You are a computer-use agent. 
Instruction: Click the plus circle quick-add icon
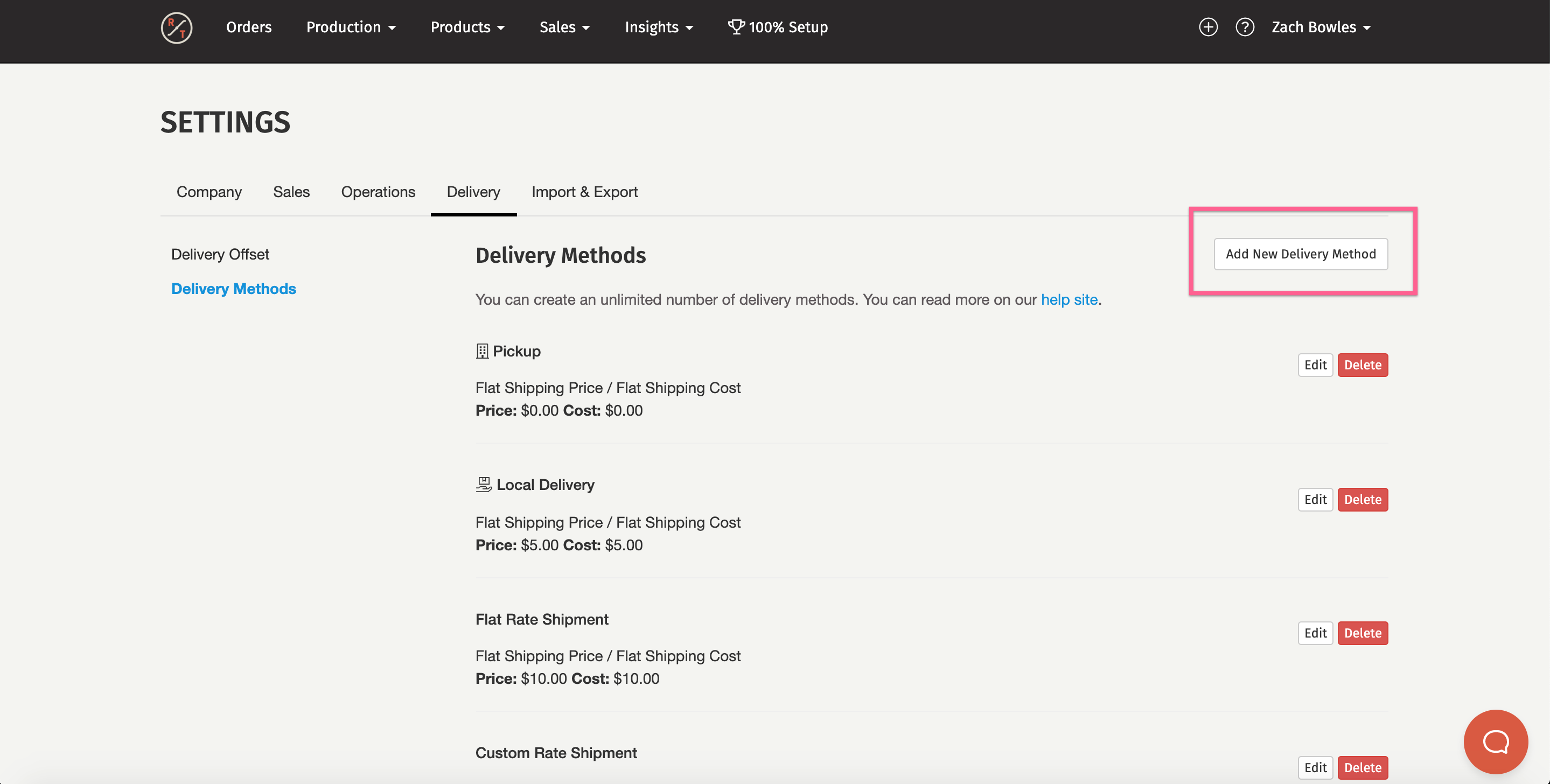(x=1207, y=27)
